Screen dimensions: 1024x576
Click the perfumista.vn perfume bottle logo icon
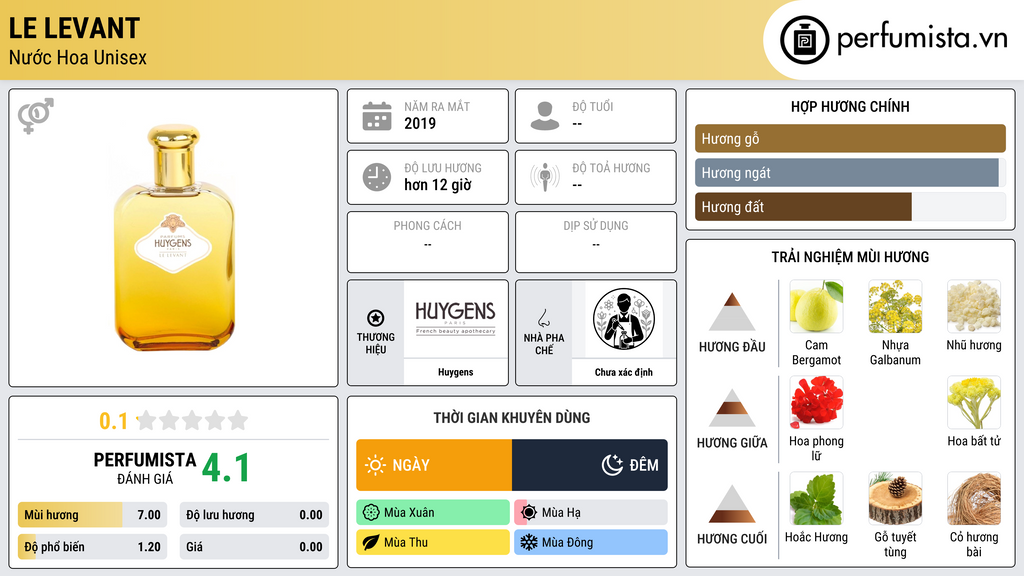click(x=804, y=40)
